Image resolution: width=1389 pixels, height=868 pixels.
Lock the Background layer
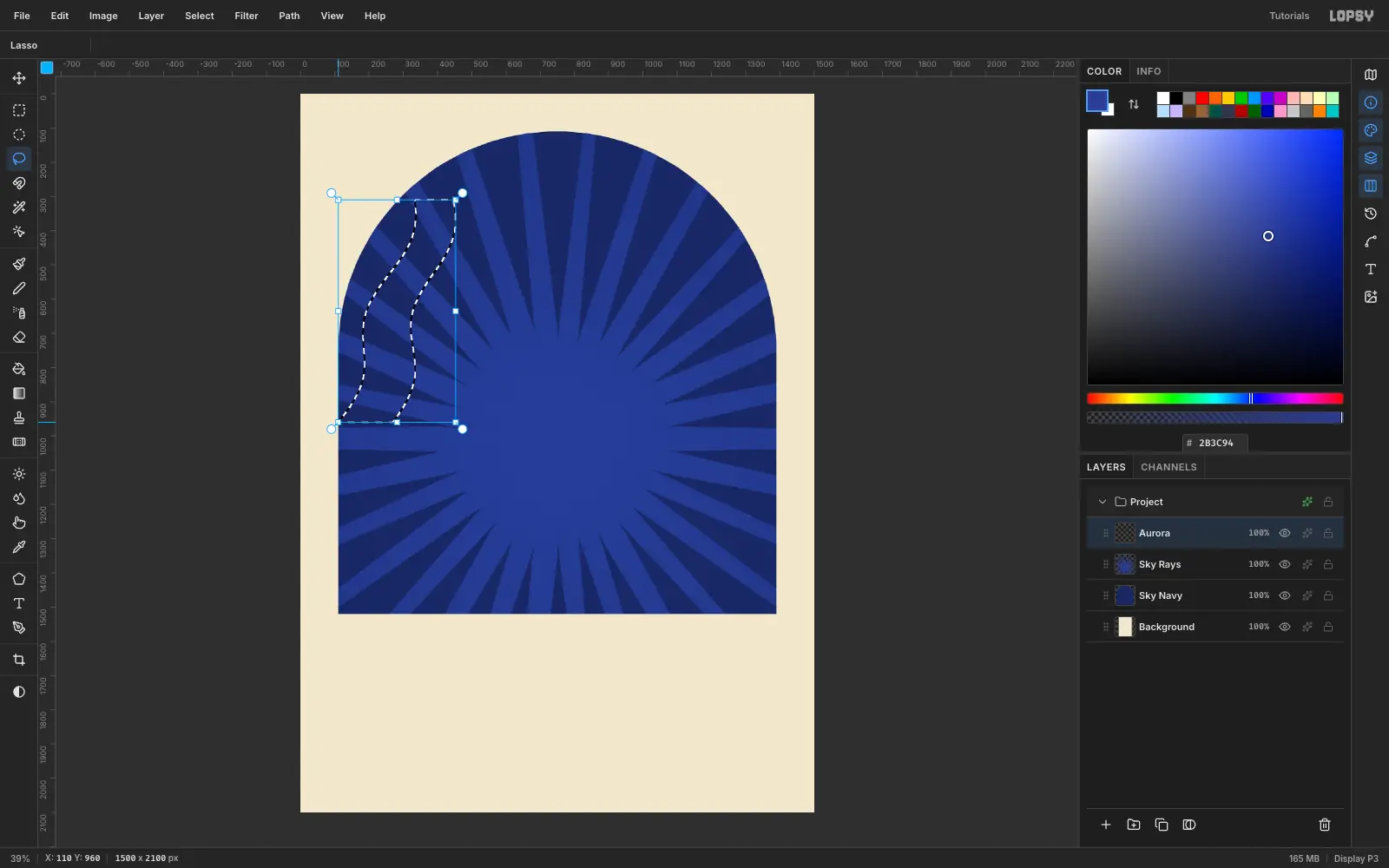(x=1328, y=627)
